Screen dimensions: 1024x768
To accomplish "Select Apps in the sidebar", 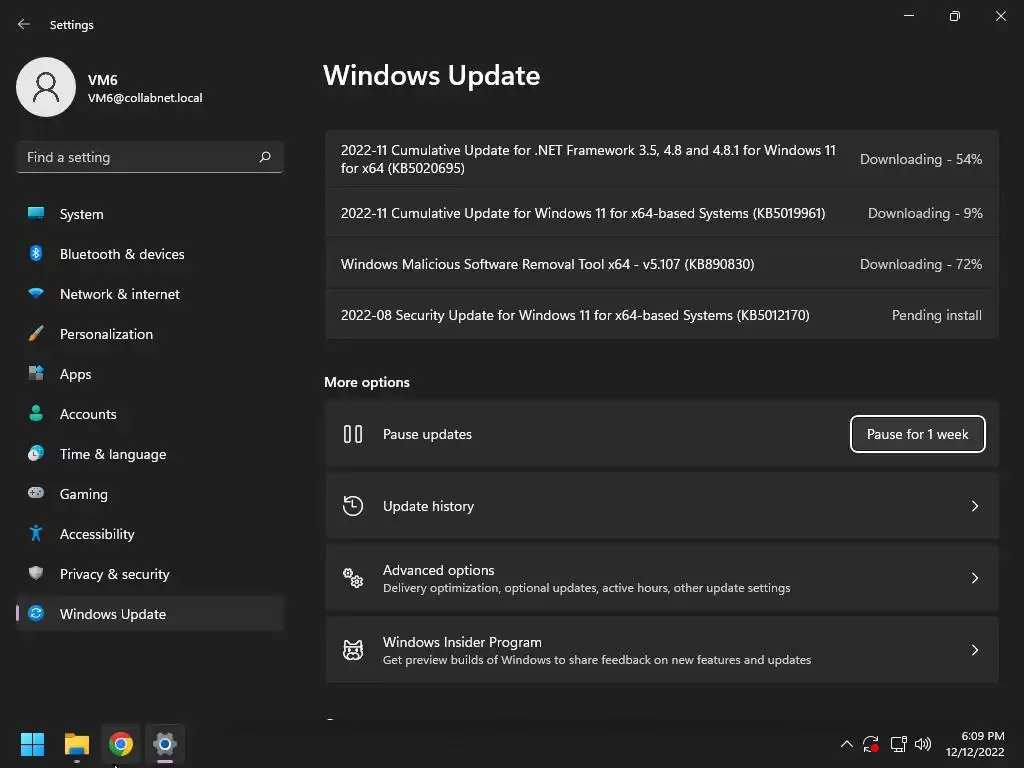I will coord(150,374).
